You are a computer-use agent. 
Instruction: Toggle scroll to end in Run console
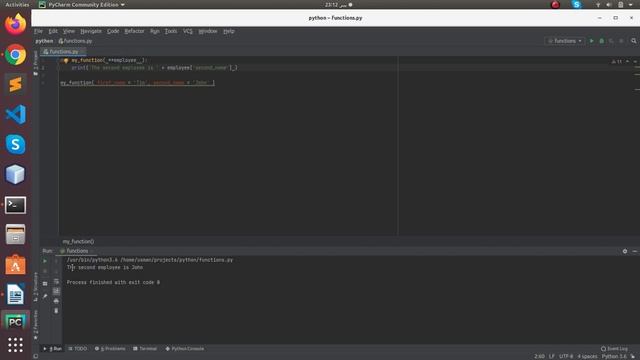pos(56,291)
